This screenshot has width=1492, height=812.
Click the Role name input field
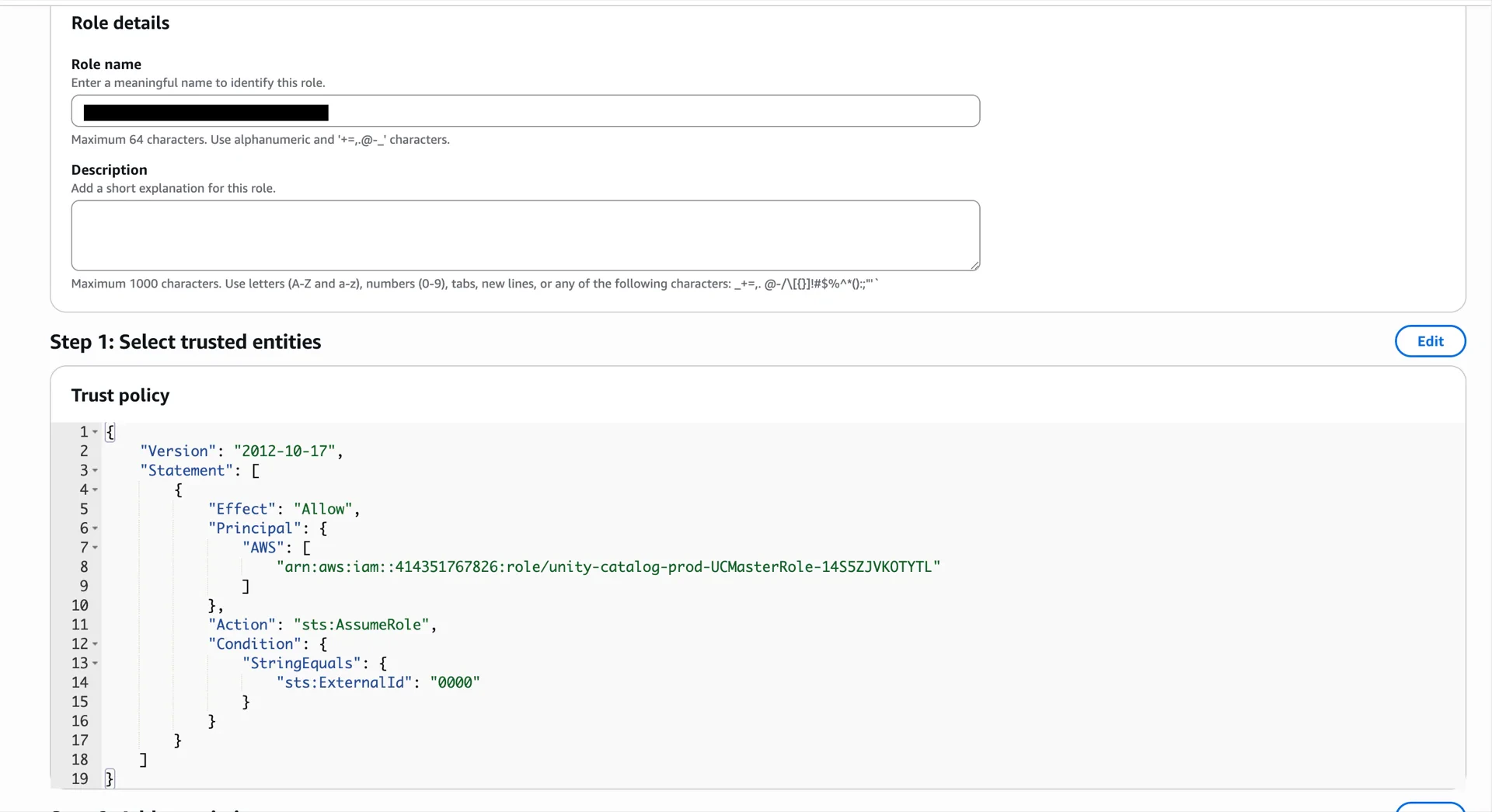click(525, 111)
